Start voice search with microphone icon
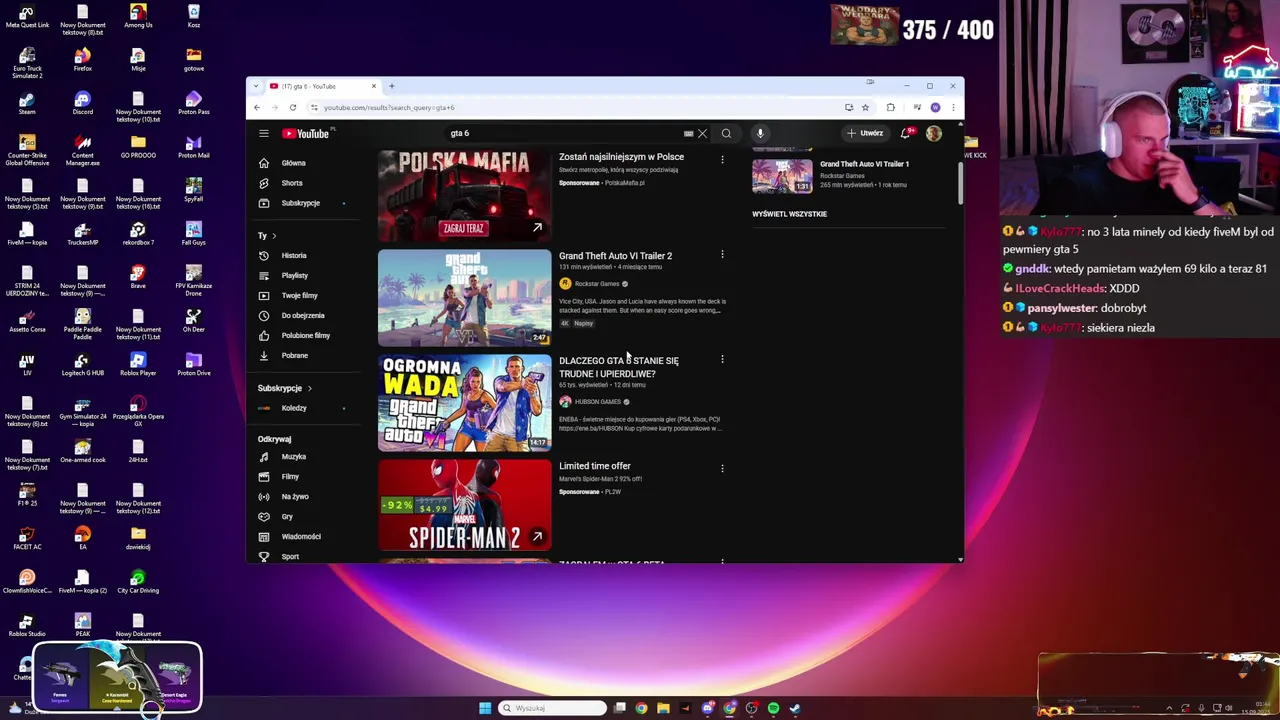1280x720 pixels. point(760,133)
